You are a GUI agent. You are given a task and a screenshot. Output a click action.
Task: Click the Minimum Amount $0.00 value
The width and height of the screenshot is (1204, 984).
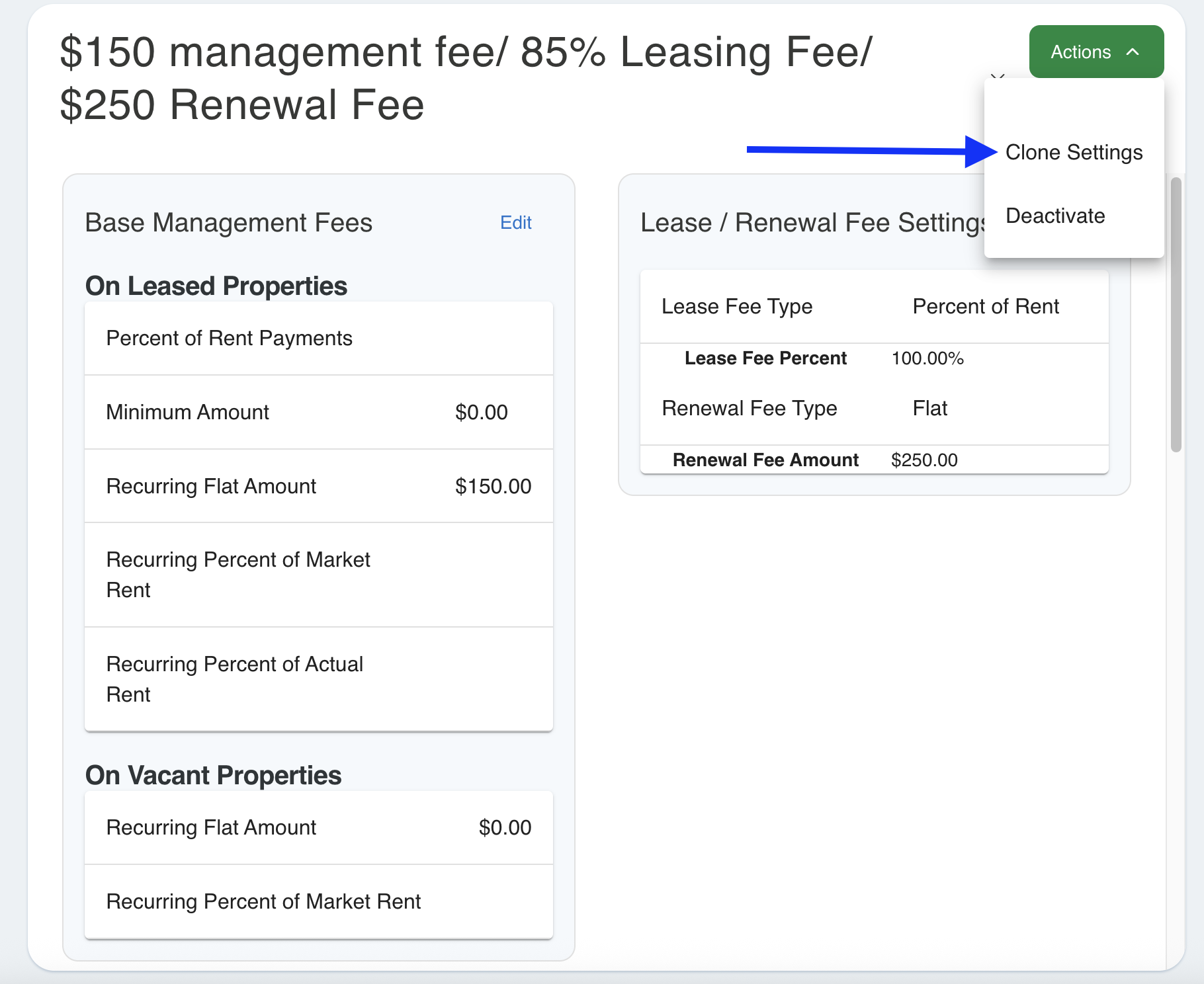(481, 413)
